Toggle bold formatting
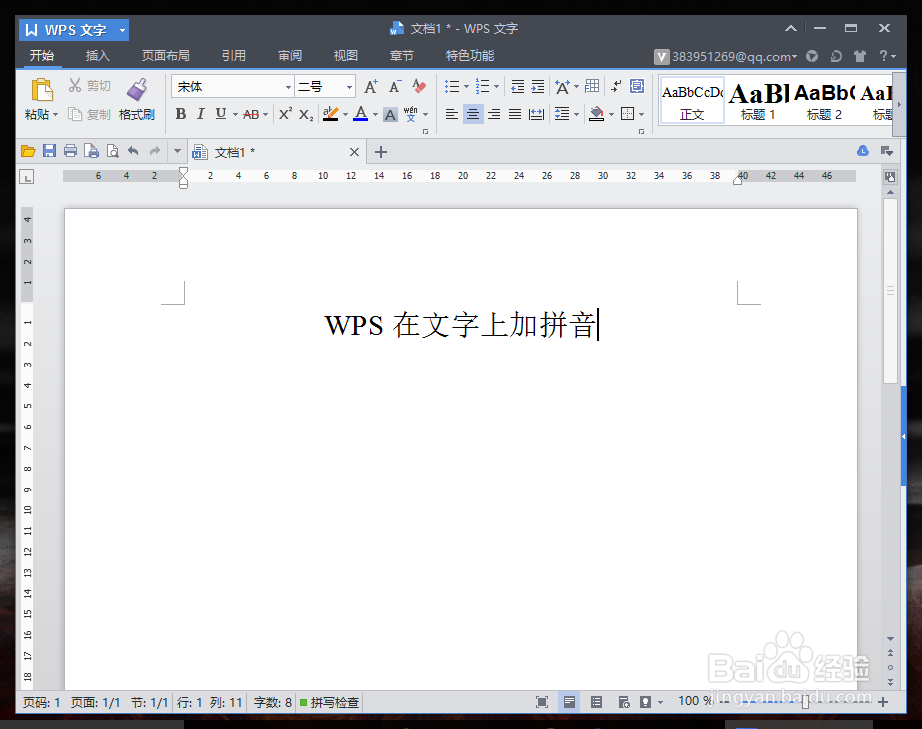The width and height of the screenshot is (922, 729). coord(181,114)
